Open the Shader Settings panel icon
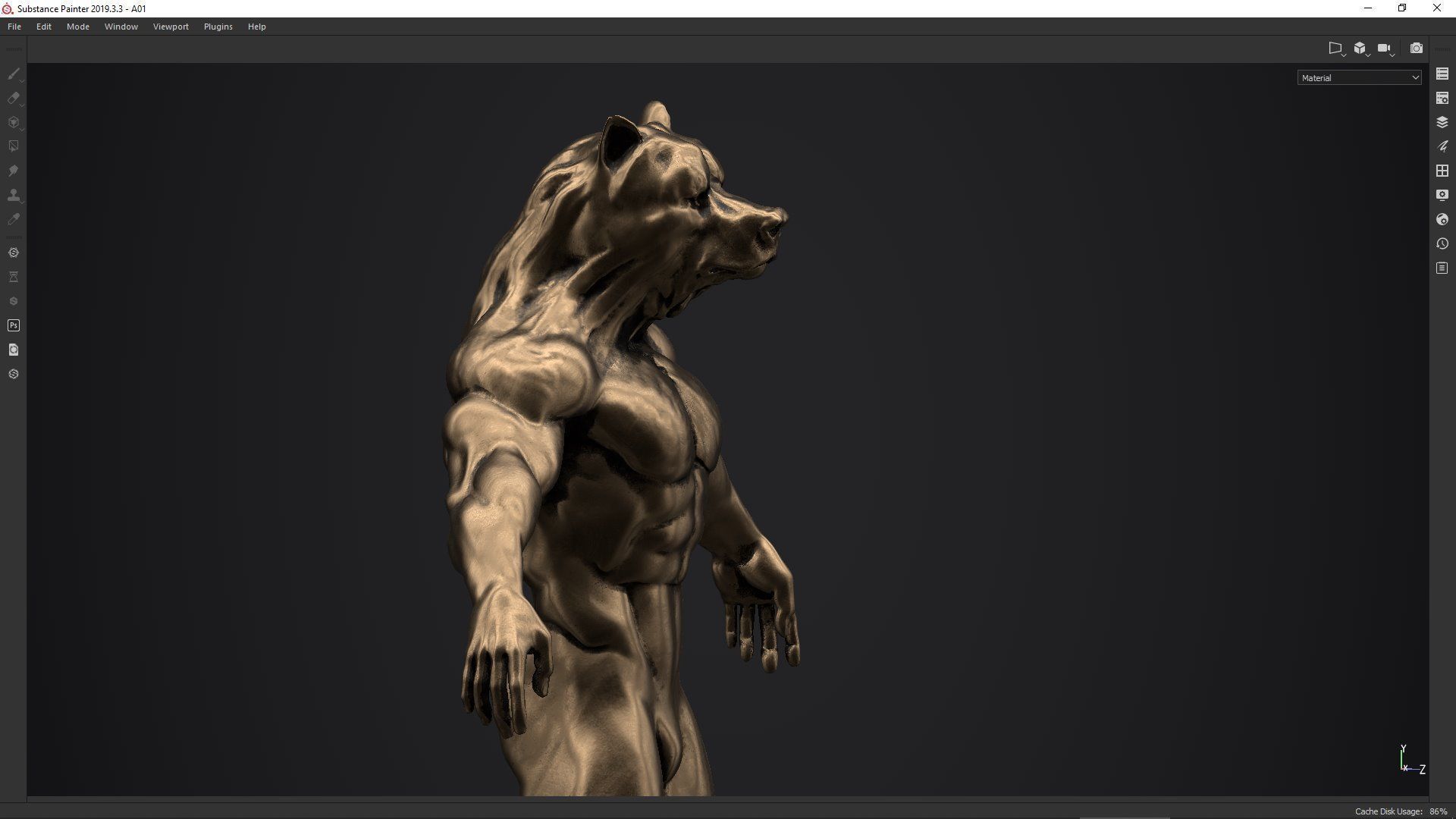Image resolution: width=1456 pixels, height=819 pixels. pos(1442,219)
